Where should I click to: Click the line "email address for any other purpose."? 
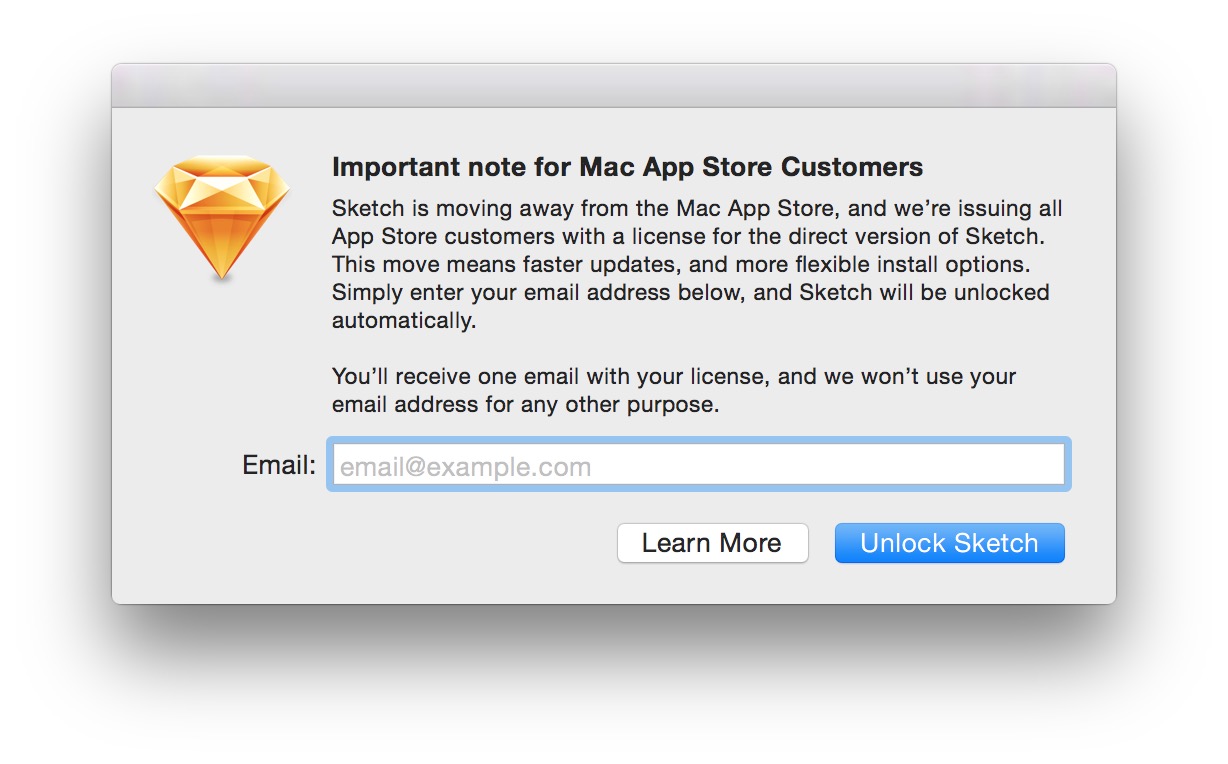(524, 405)
